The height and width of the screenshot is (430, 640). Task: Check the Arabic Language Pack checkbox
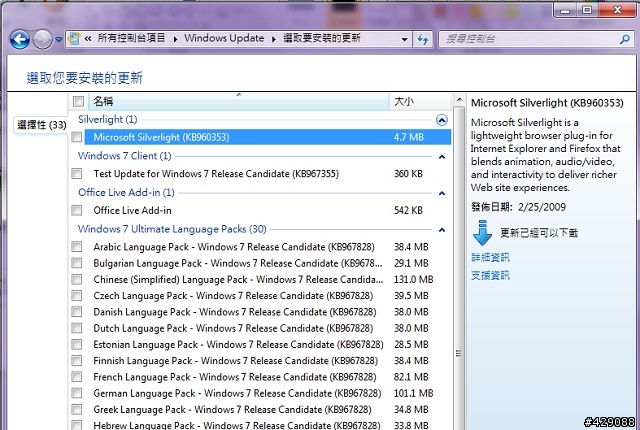click(77, 247)
